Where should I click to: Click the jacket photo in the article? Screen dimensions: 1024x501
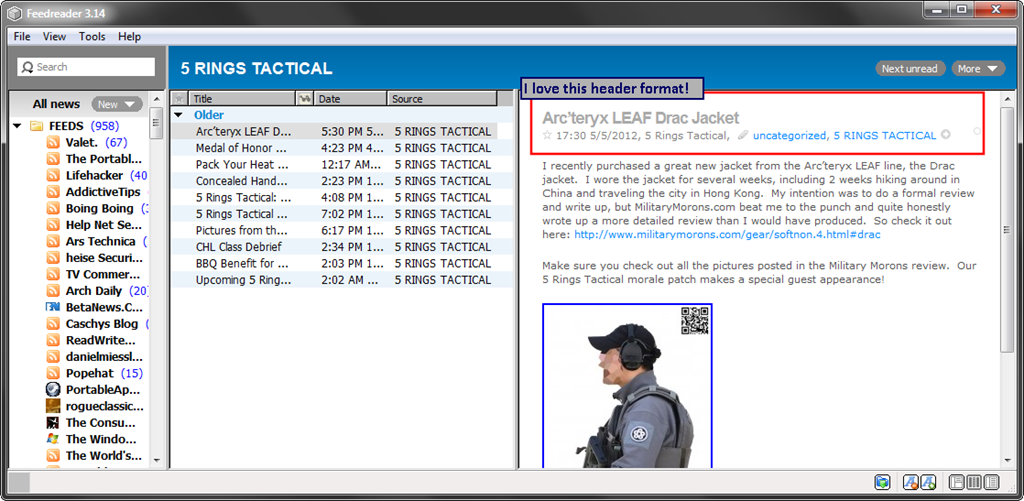627,386
